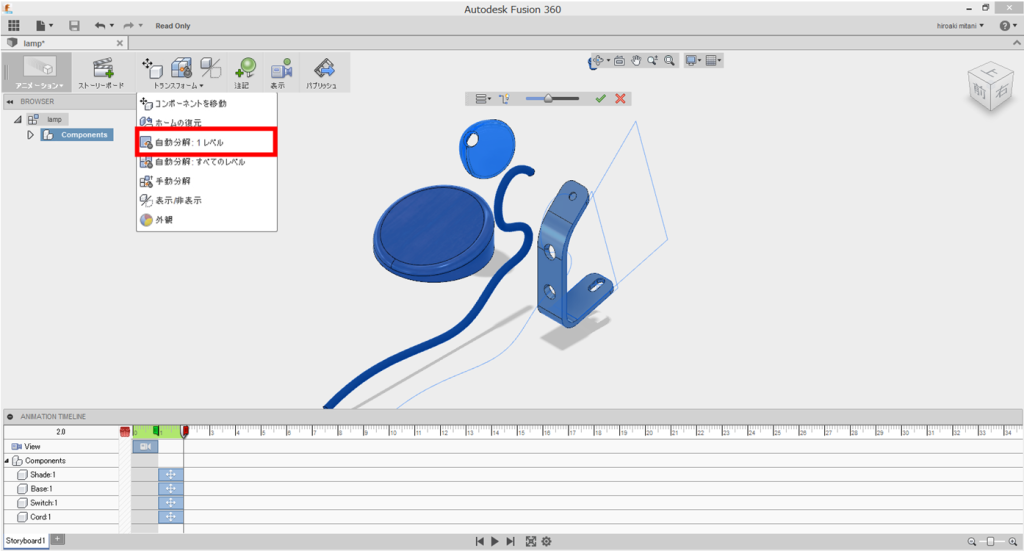Select the View row in the timeline
1024x551 pixels.
pos(61,447)
